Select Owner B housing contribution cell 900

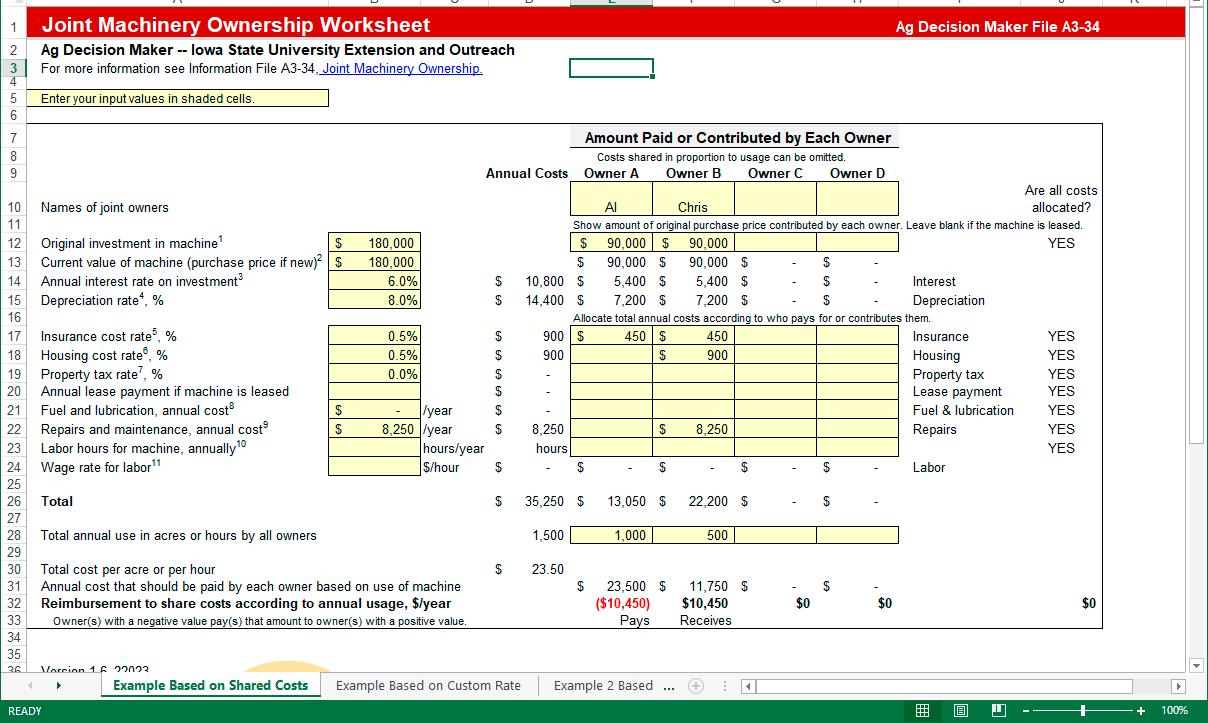click(693, 355)
